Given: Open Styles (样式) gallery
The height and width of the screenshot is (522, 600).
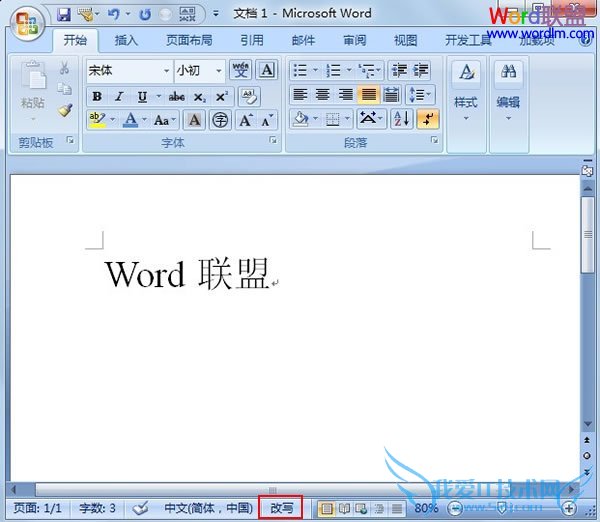Looking at the screenshot, I should click(x=466, y=92).
